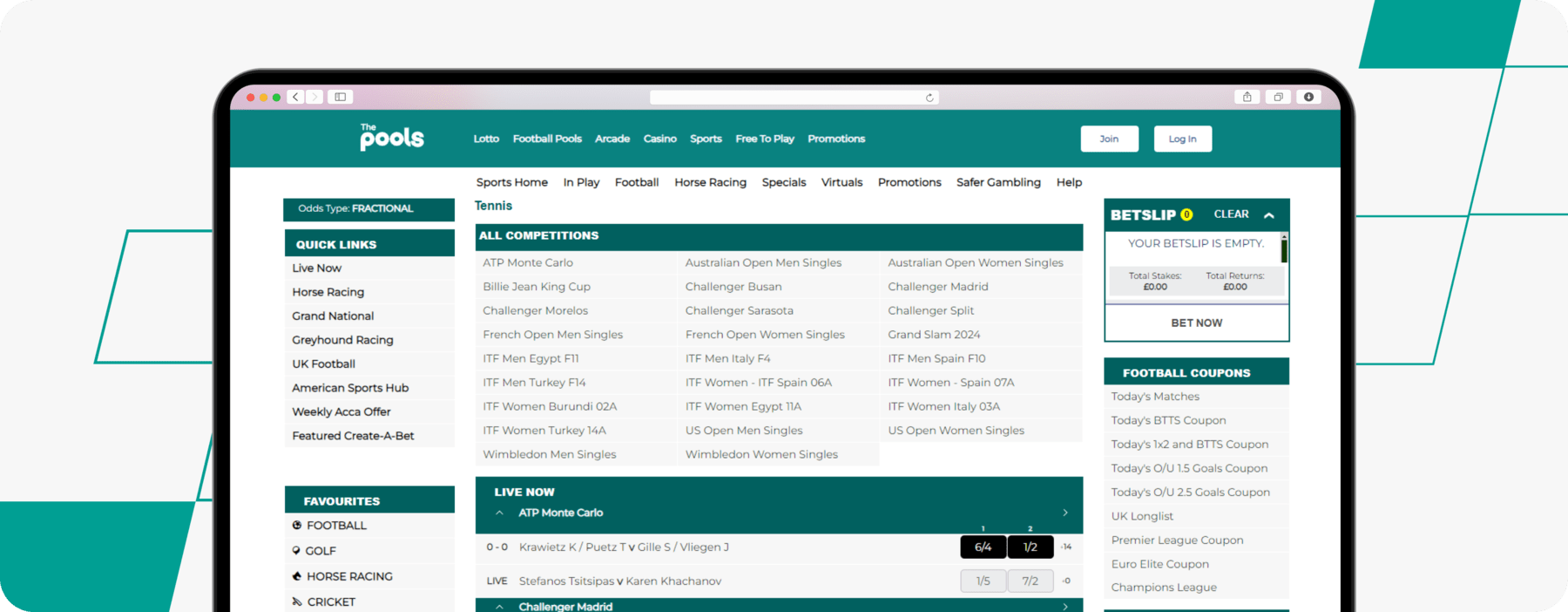Open Safer Gambling tab
The height and width of the screenshot is (612, 1568).
[998, 182]
